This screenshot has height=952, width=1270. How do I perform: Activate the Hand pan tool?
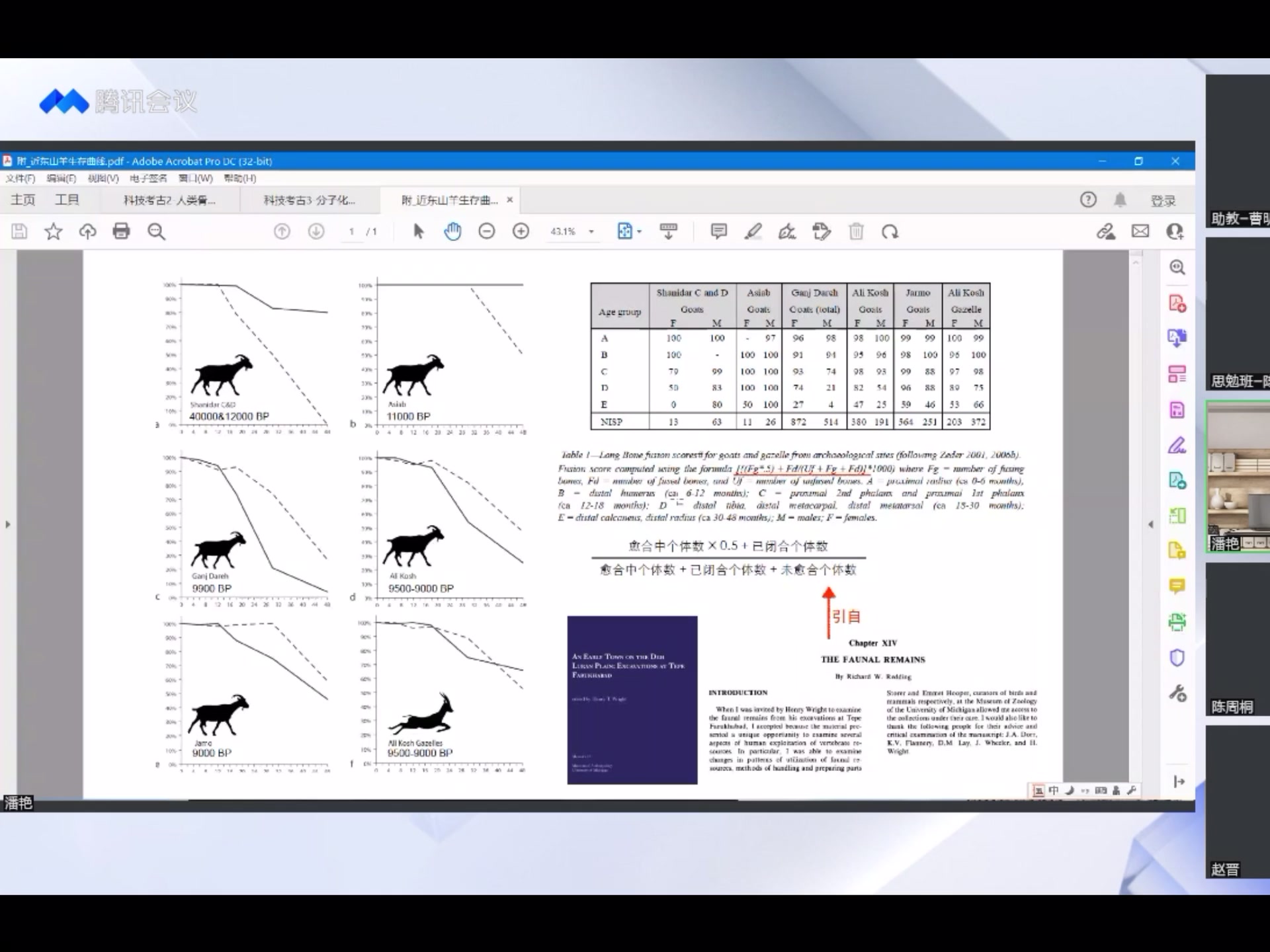[452, 231]
